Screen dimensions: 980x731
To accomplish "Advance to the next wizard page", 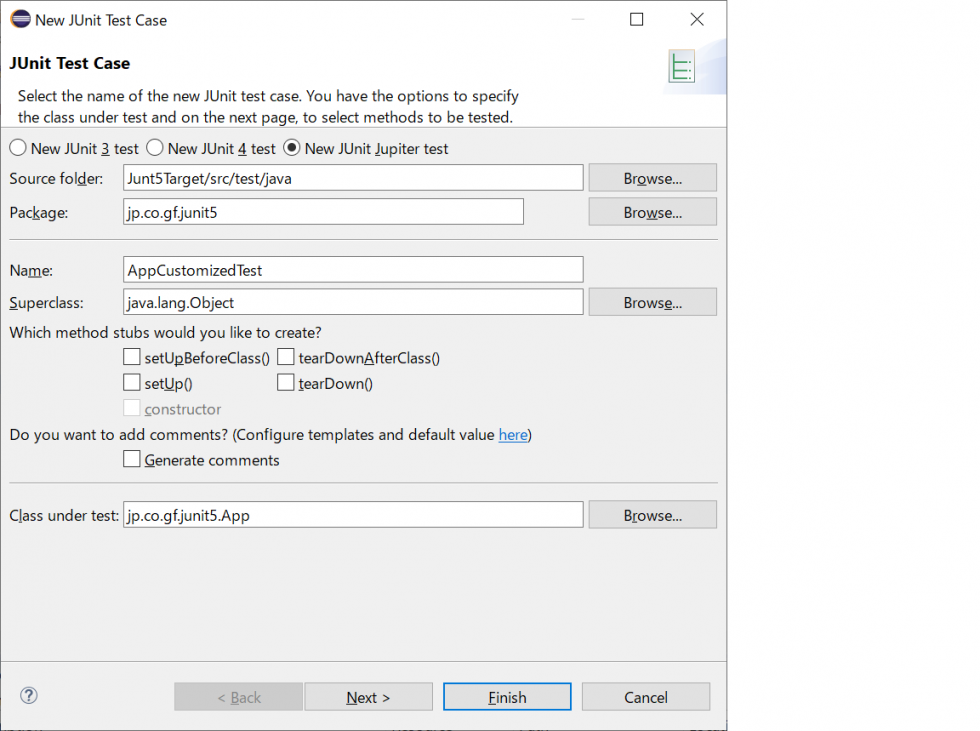I will point(368,696).
